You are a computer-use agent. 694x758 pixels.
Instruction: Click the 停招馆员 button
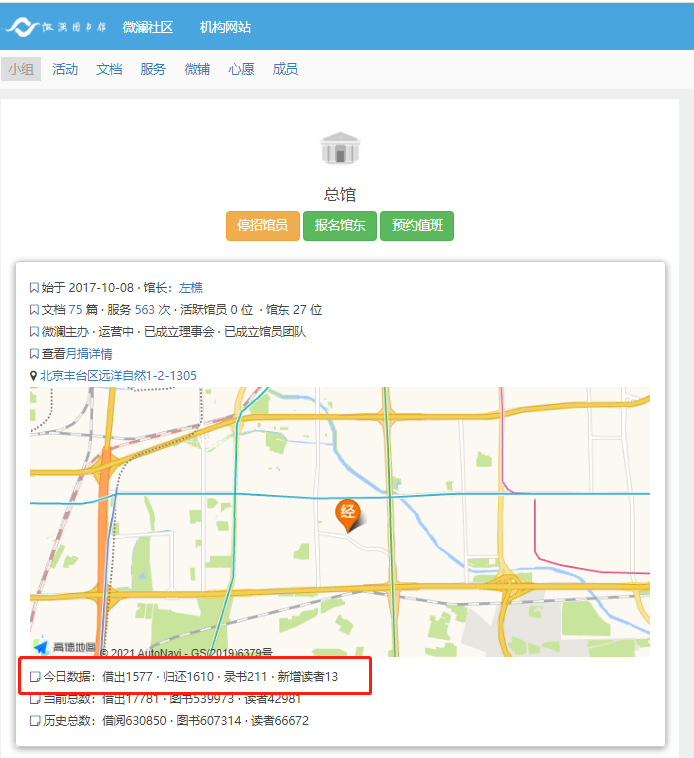pyautogui.click(x=263, y=225)
